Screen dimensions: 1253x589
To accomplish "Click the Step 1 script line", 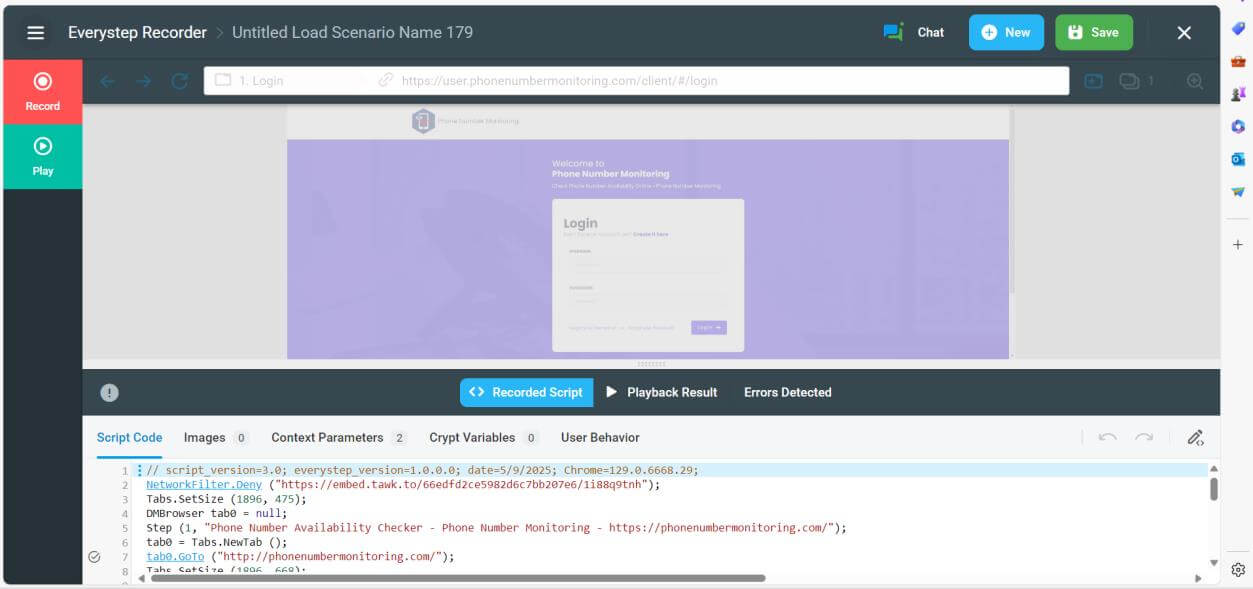I will point(496,527).
